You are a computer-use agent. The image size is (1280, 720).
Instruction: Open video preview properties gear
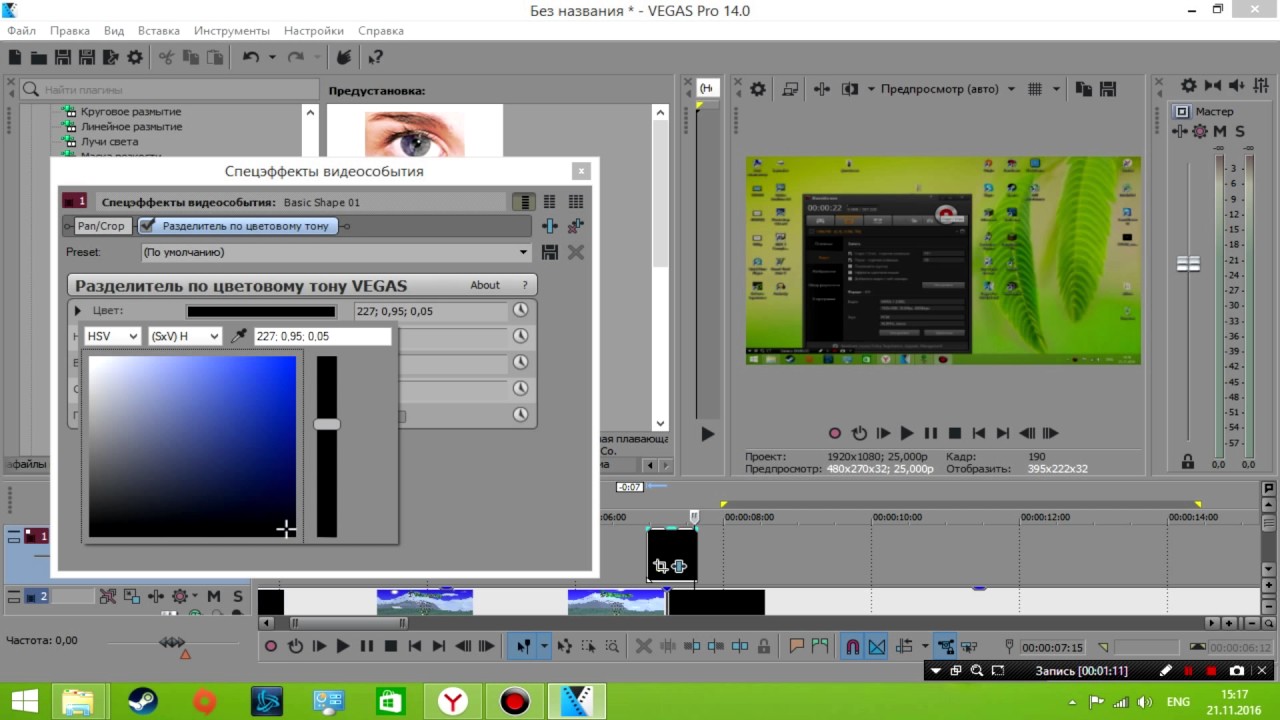758,89
